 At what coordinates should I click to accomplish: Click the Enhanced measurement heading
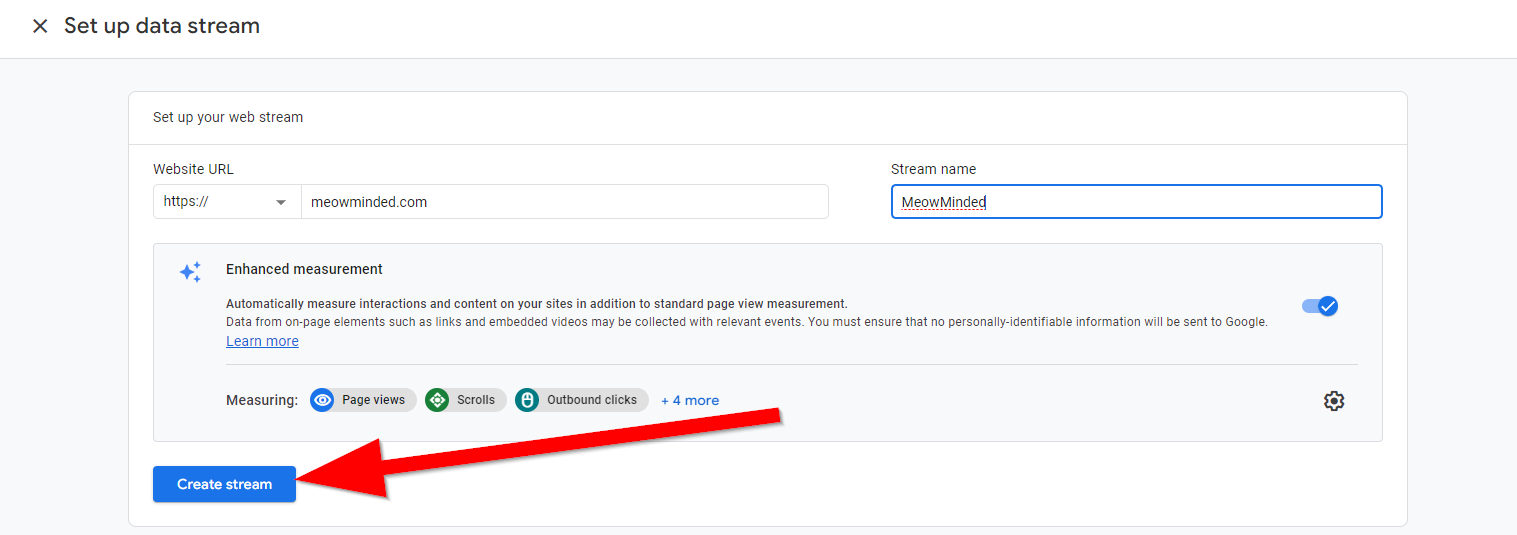304,269
